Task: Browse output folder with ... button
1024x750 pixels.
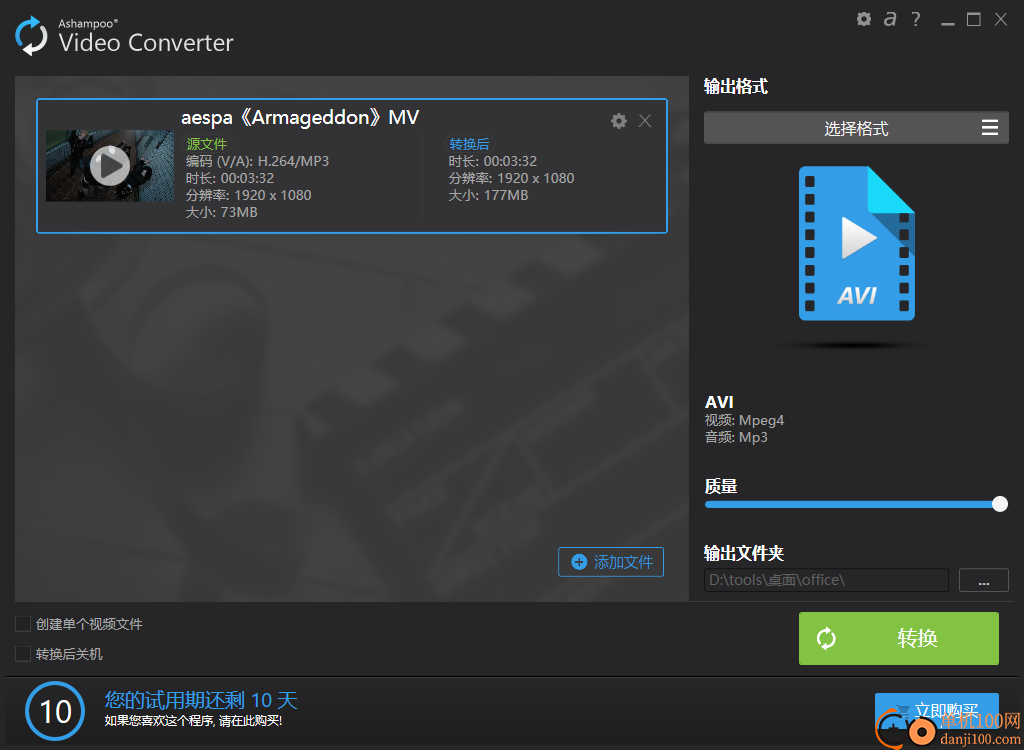Action: click(x=984, y=580)
